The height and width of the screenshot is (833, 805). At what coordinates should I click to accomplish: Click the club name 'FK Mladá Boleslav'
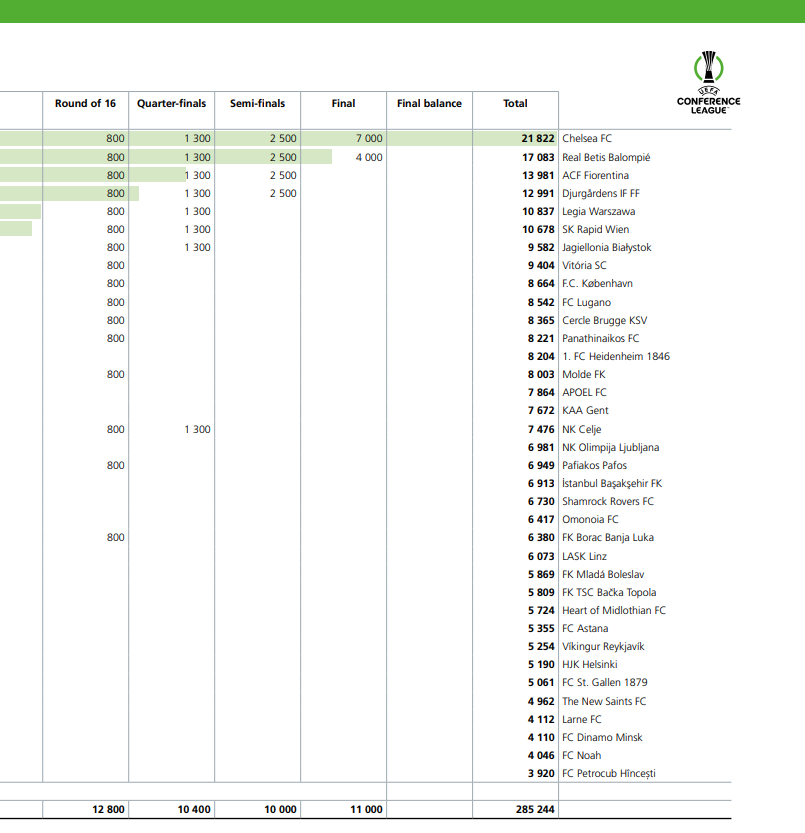click(x=603, y=574)
